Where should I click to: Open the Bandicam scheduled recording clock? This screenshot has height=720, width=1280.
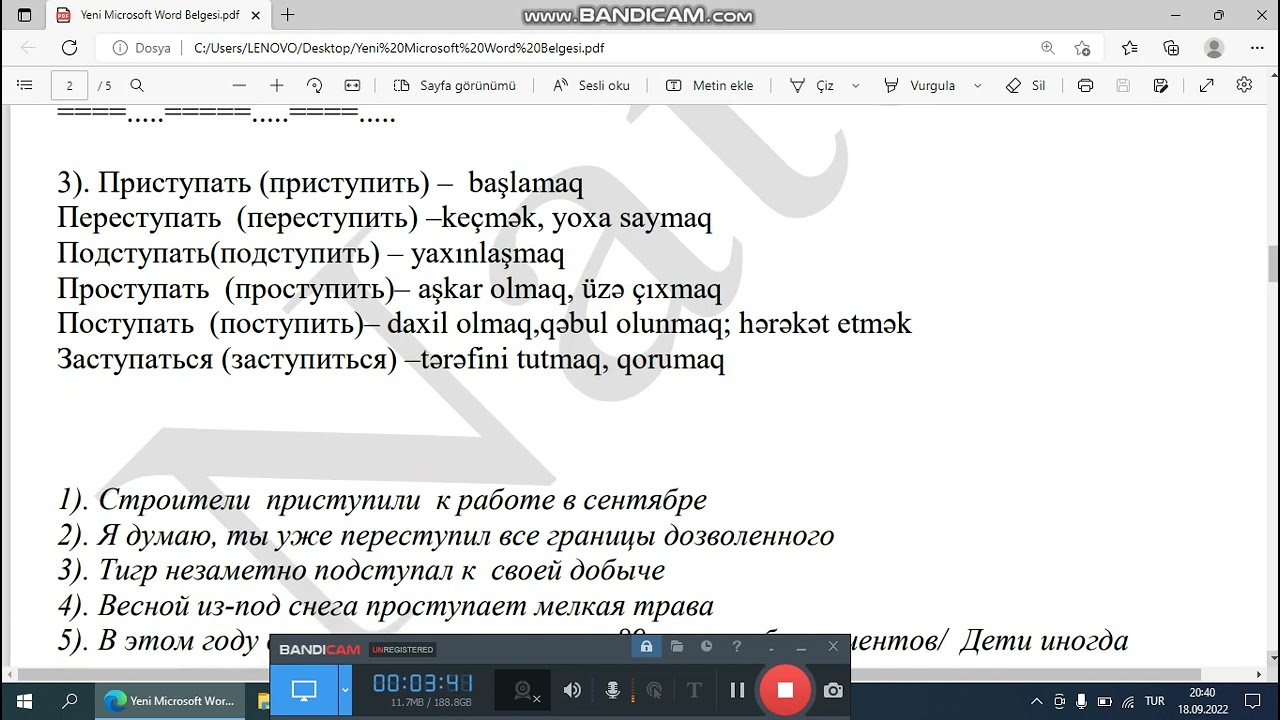[x=707, y=647]
